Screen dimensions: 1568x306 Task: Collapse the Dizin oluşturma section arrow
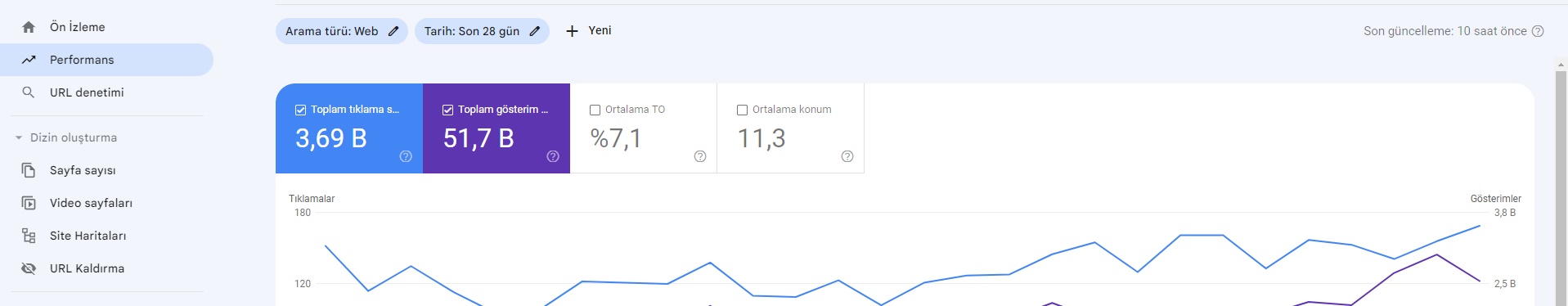click(x=19, y=137)
